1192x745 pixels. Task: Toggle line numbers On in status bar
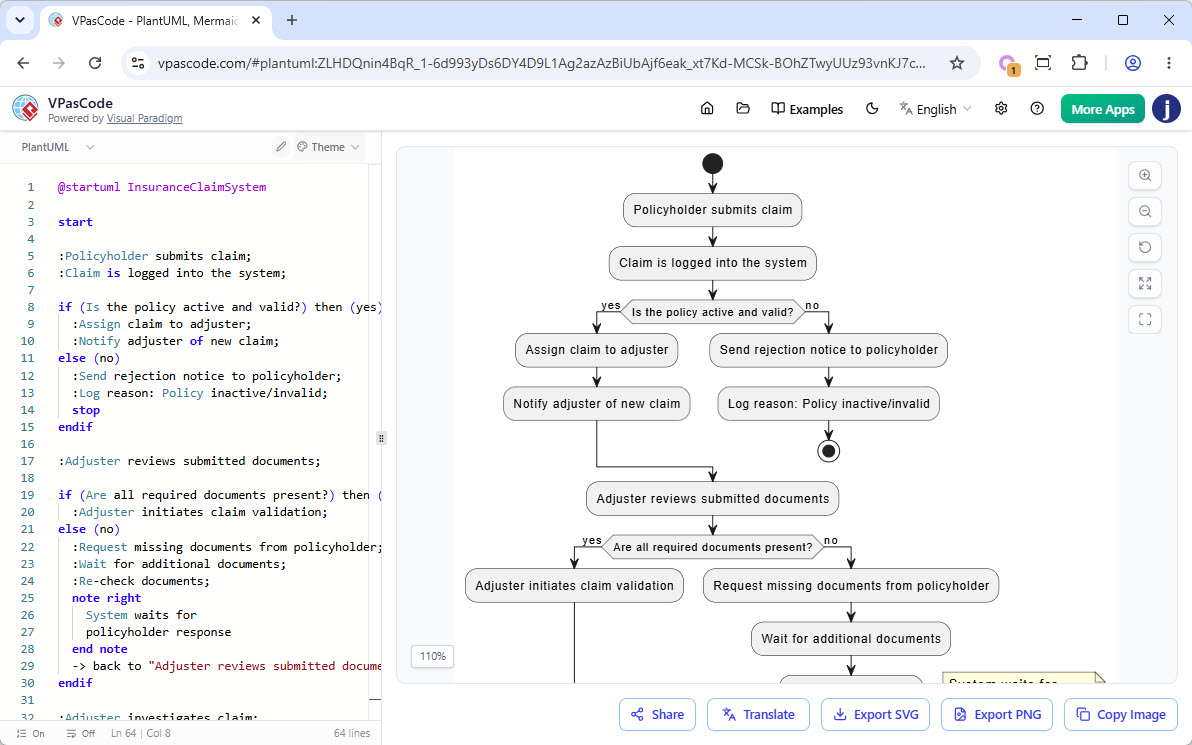tap(31, 734)
